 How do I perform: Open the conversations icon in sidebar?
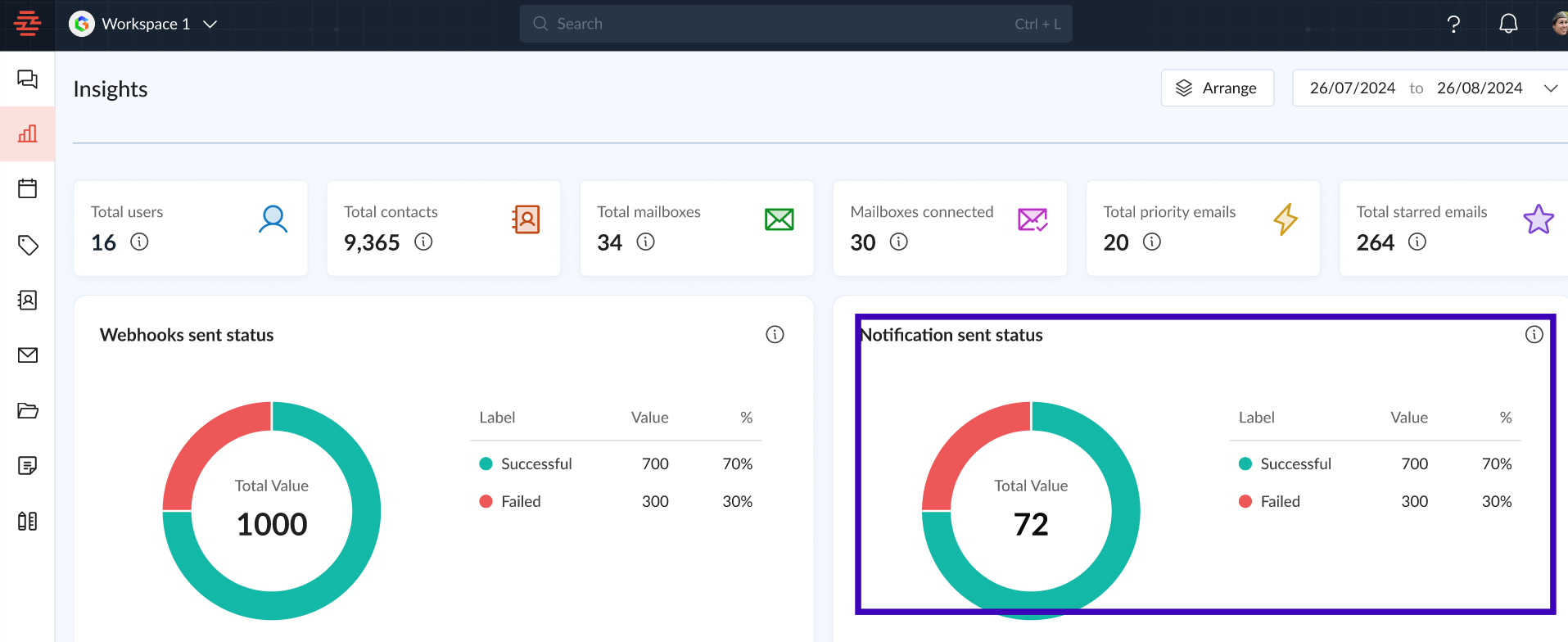point(27,79)
